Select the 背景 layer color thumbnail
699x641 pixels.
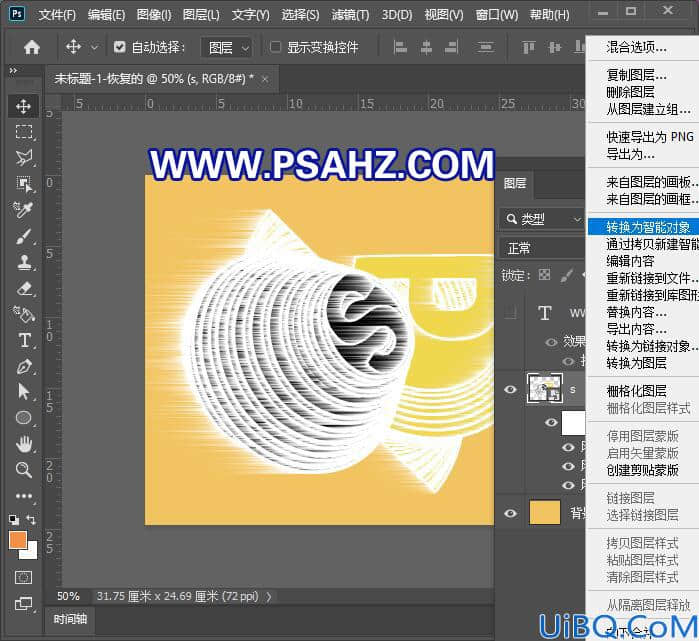coord(544,512)
